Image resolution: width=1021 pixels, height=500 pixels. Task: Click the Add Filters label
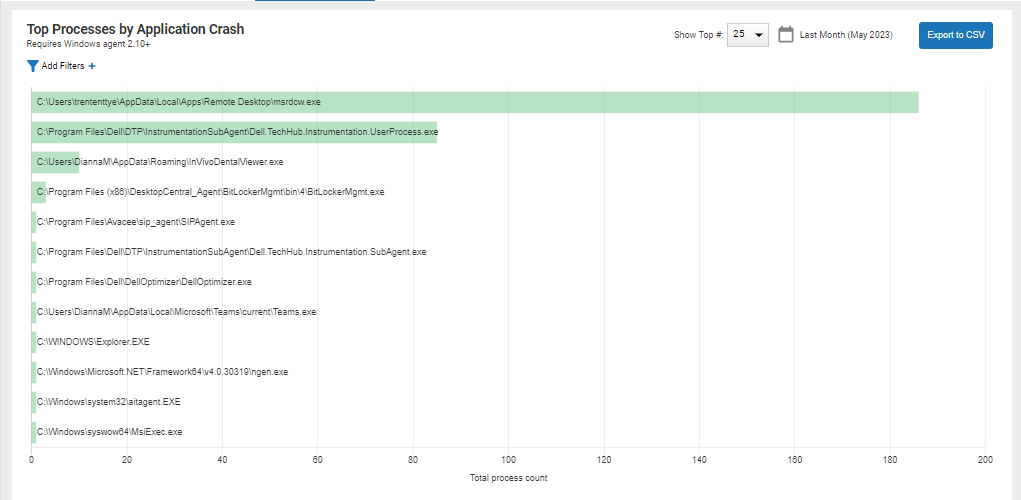click(x=62, y=66)
